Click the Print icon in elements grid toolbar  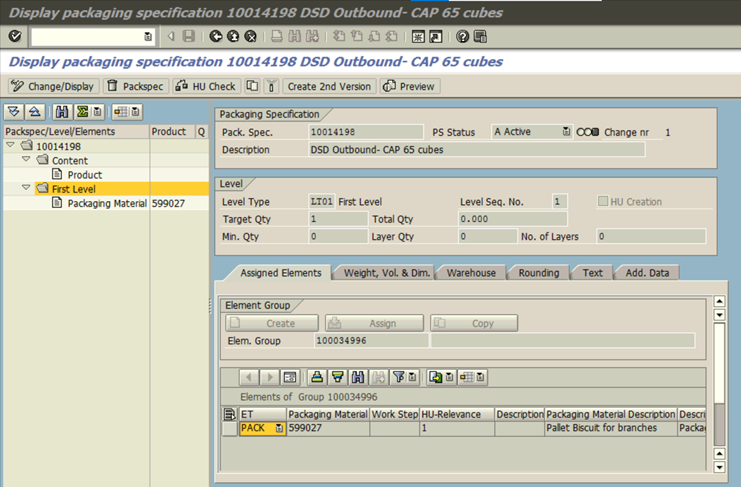pos(317,377)
